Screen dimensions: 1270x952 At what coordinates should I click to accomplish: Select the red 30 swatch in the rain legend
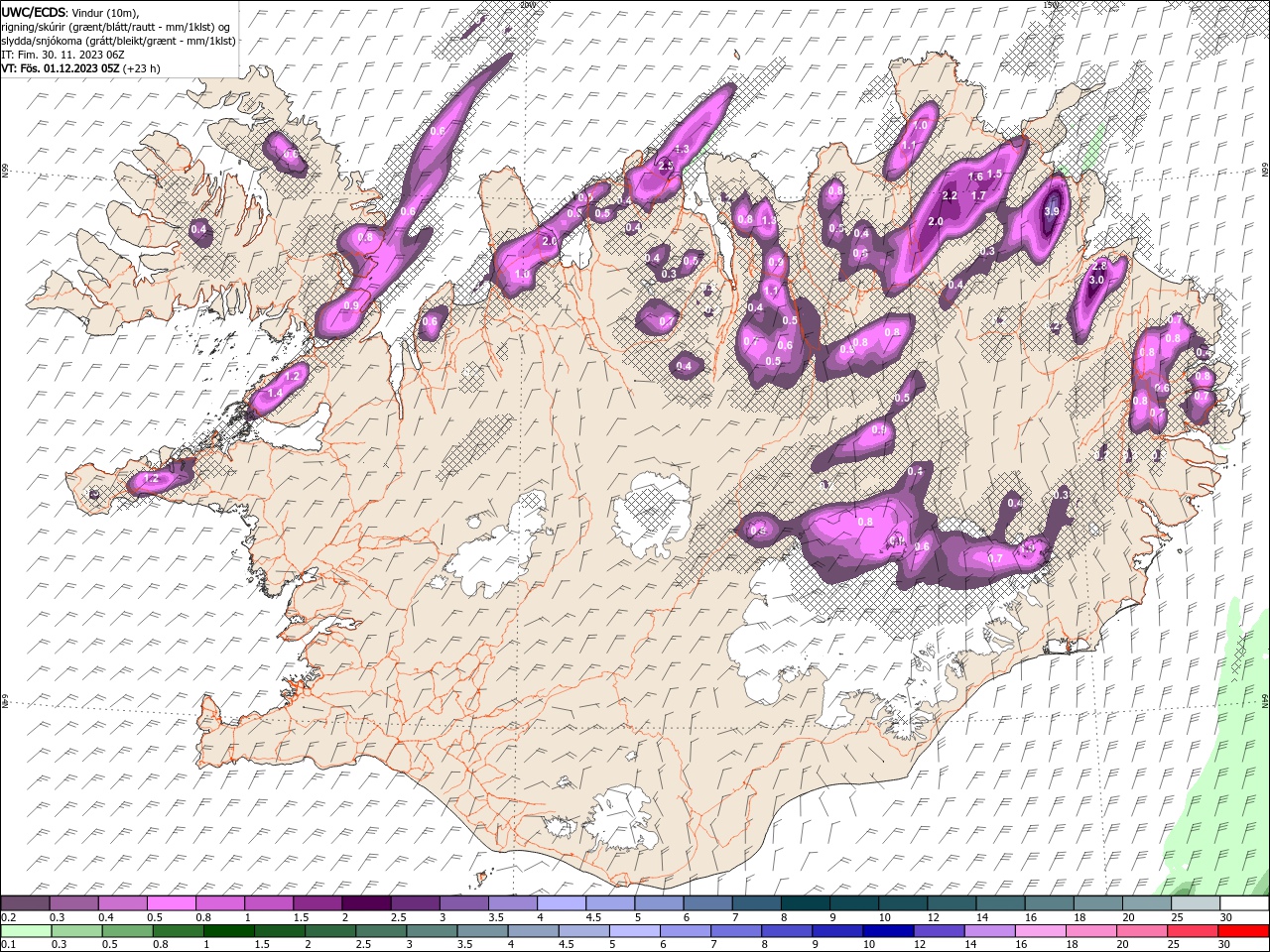click(x=1244, y=931)
